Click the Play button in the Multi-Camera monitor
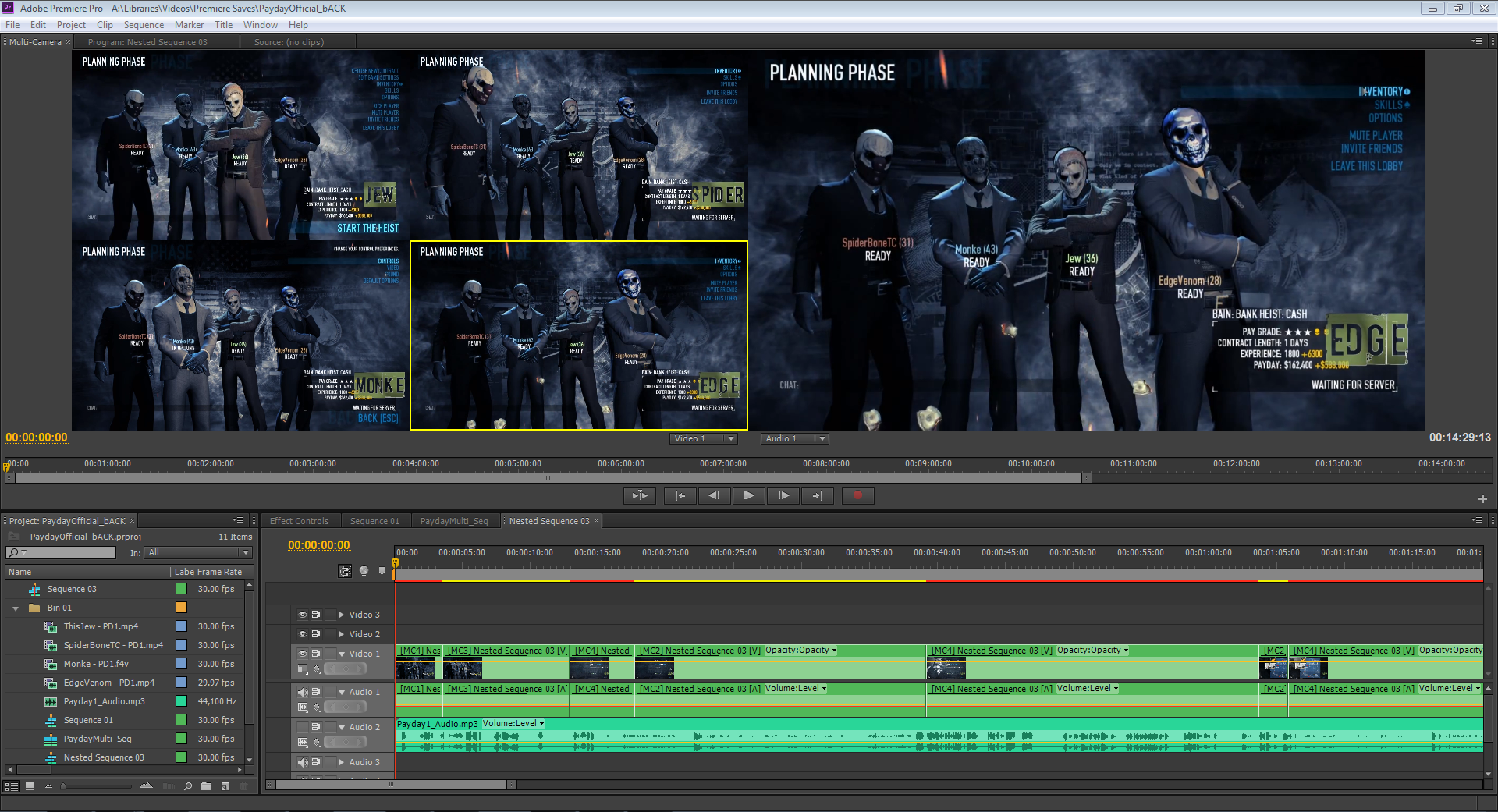The height and width of the screenshot is (812, 1498). pos(748,495)
